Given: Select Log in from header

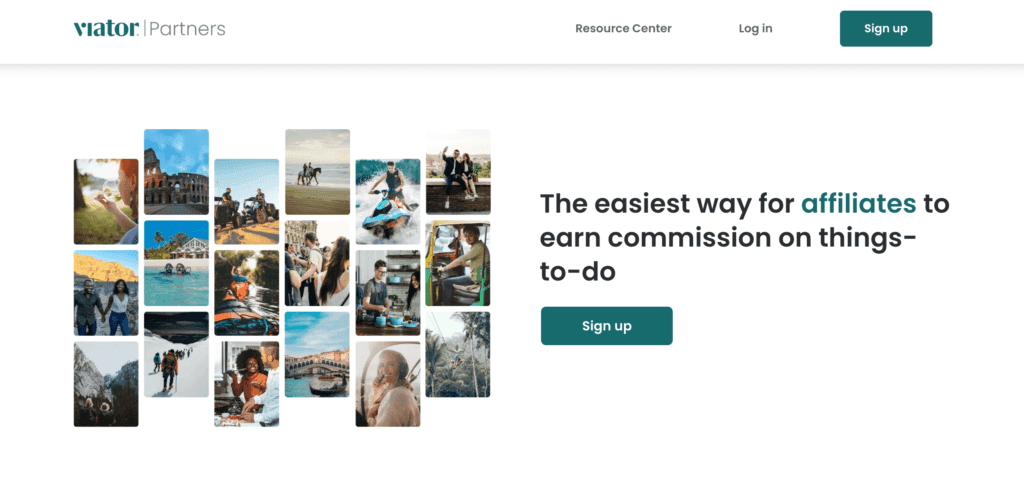Looking at the screenshot, I should (x=756, y=28).
